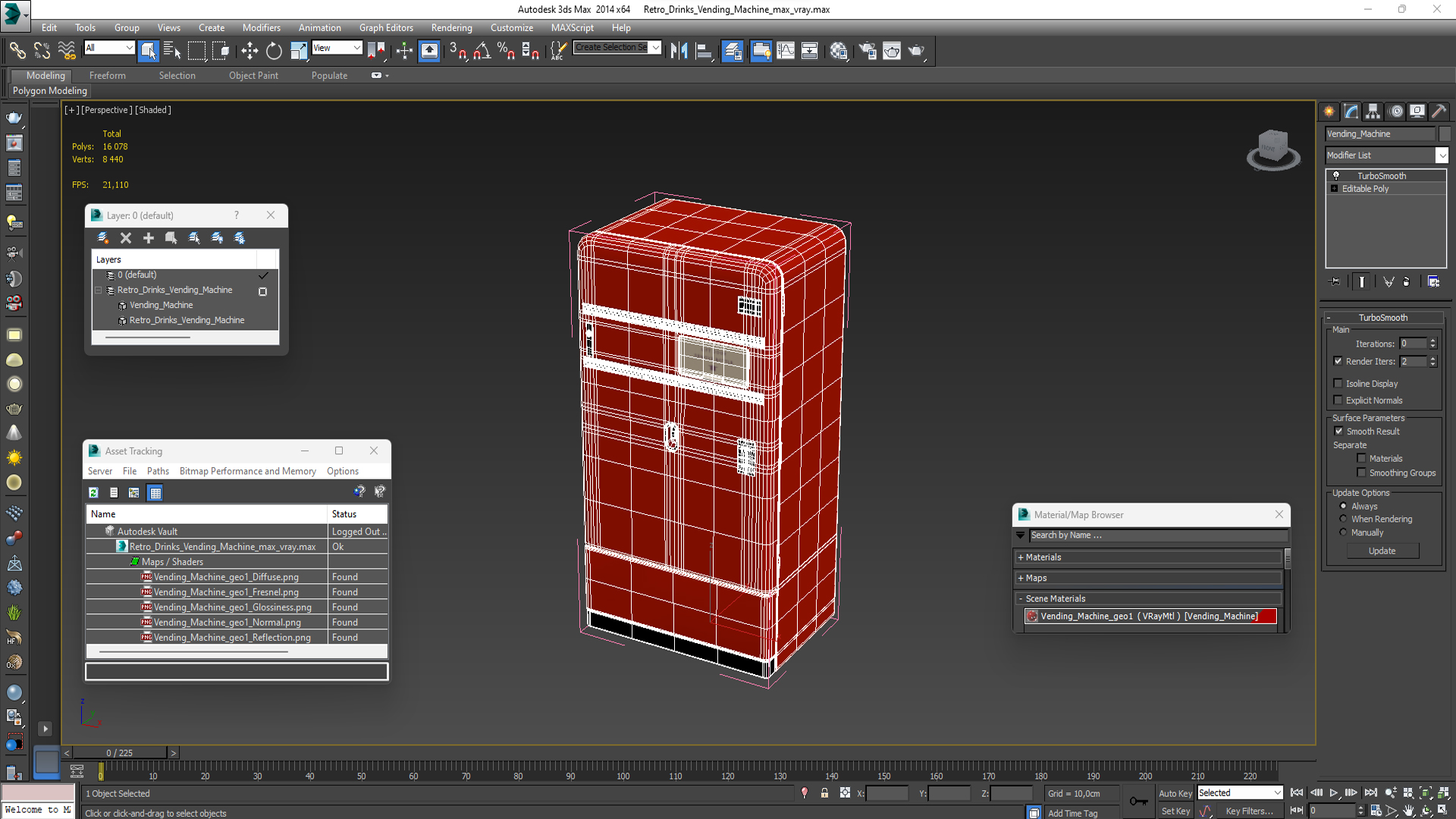The image size is (1456, 819).
Task: Click the Play Animation button
Action: (1334, 793)
